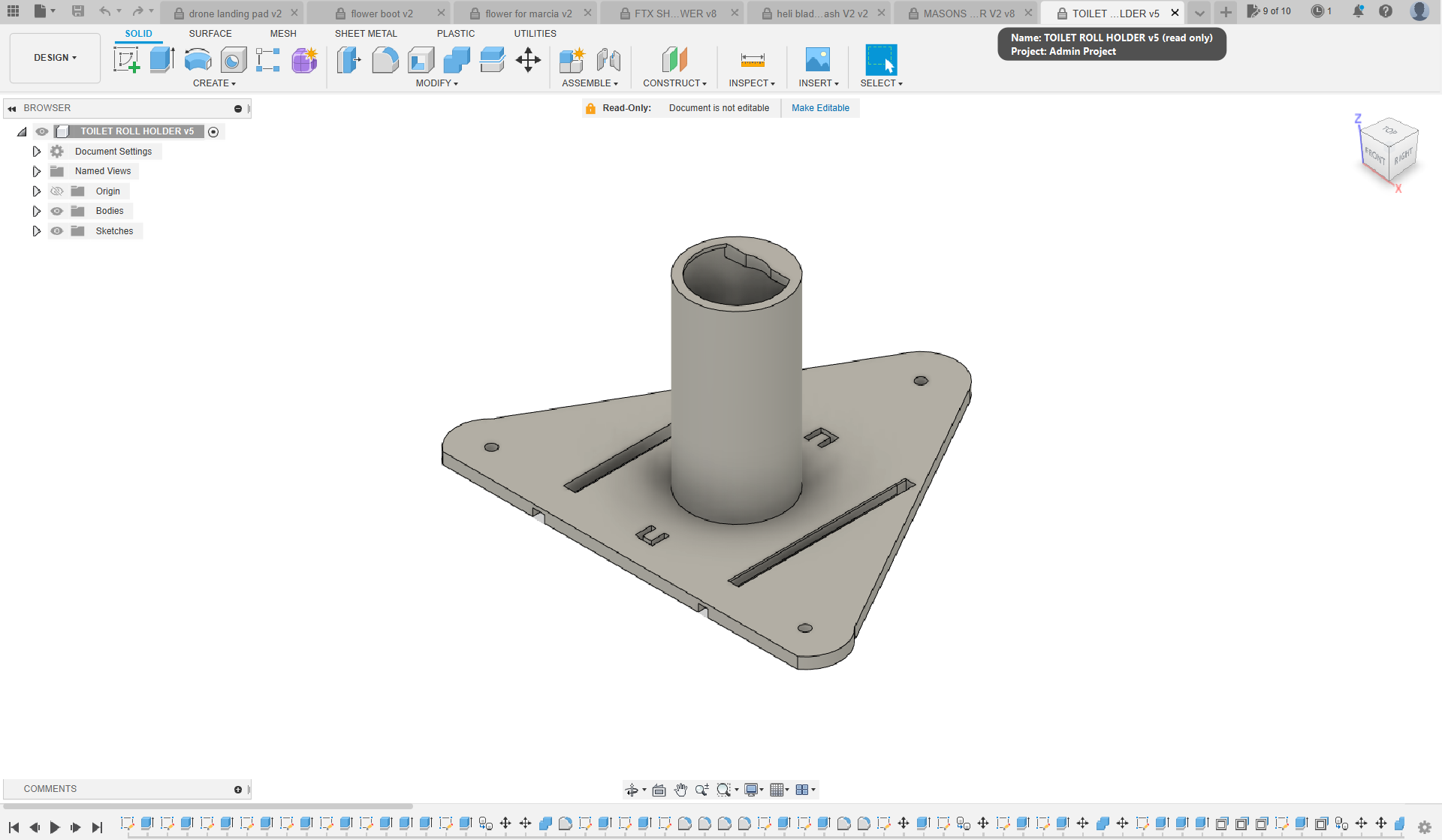Select the Measure tool

coord(752,59)
